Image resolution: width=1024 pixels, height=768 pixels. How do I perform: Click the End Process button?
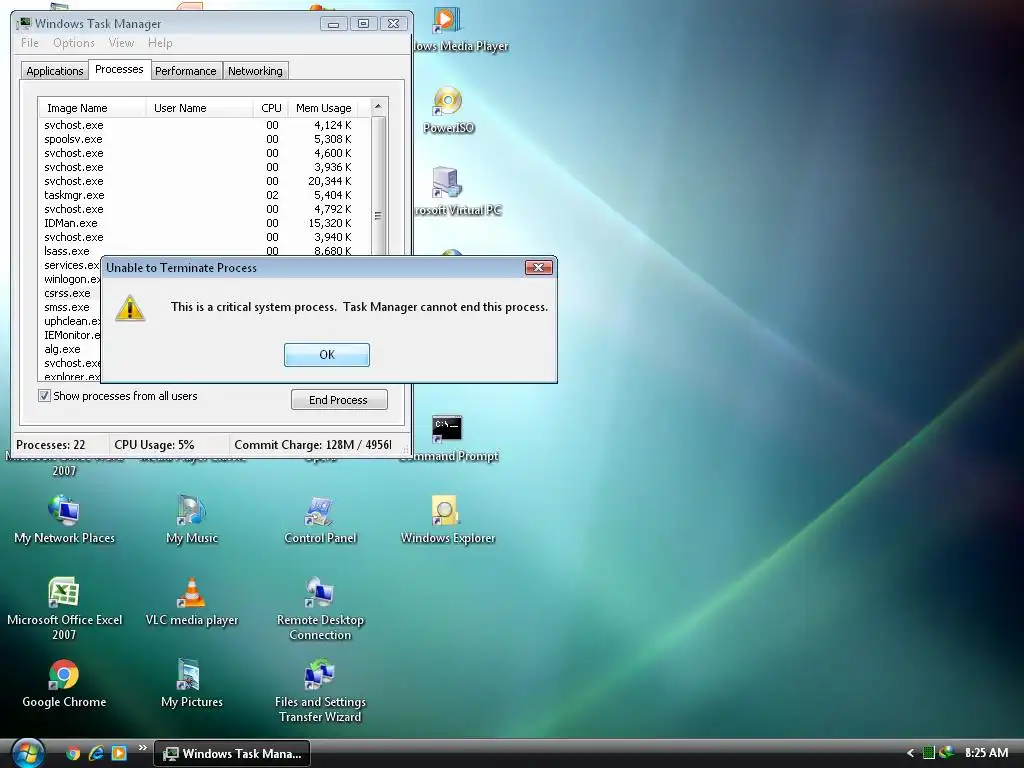tap(339, 400)
